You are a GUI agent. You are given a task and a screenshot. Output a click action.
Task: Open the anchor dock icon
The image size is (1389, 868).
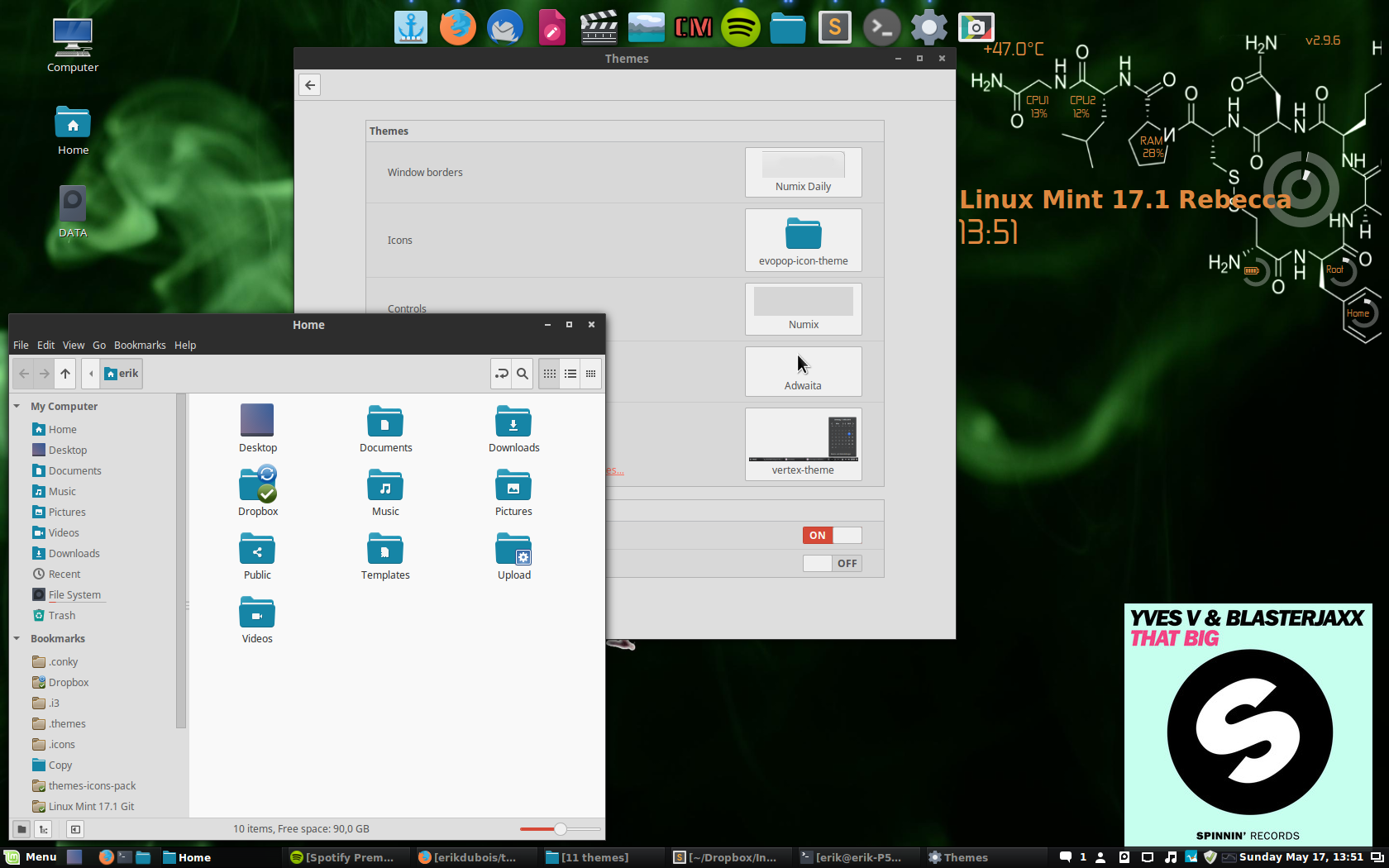(411, 27)
